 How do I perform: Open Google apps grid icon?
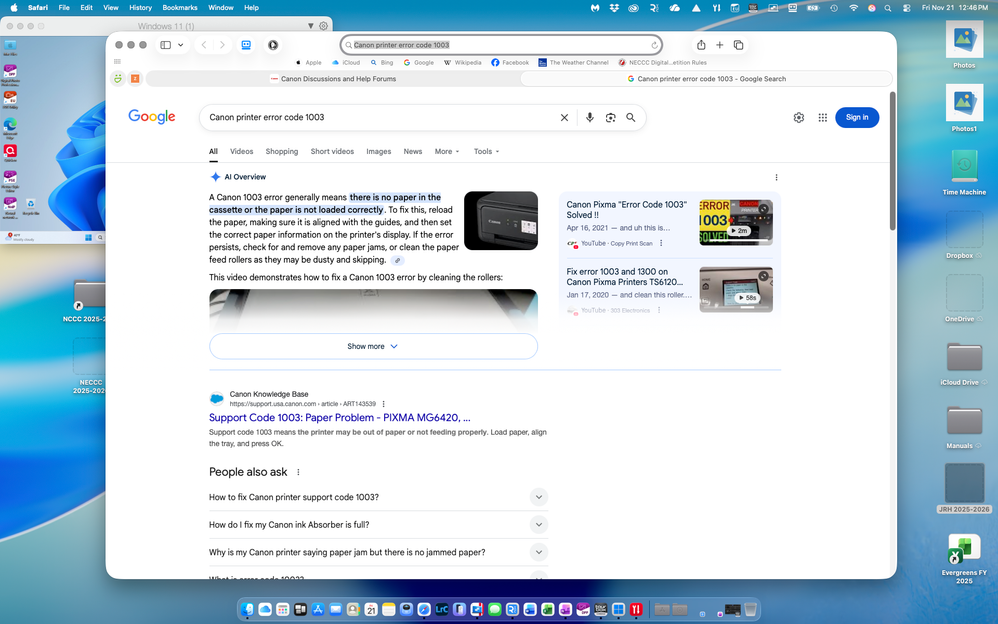coord(823,117)
